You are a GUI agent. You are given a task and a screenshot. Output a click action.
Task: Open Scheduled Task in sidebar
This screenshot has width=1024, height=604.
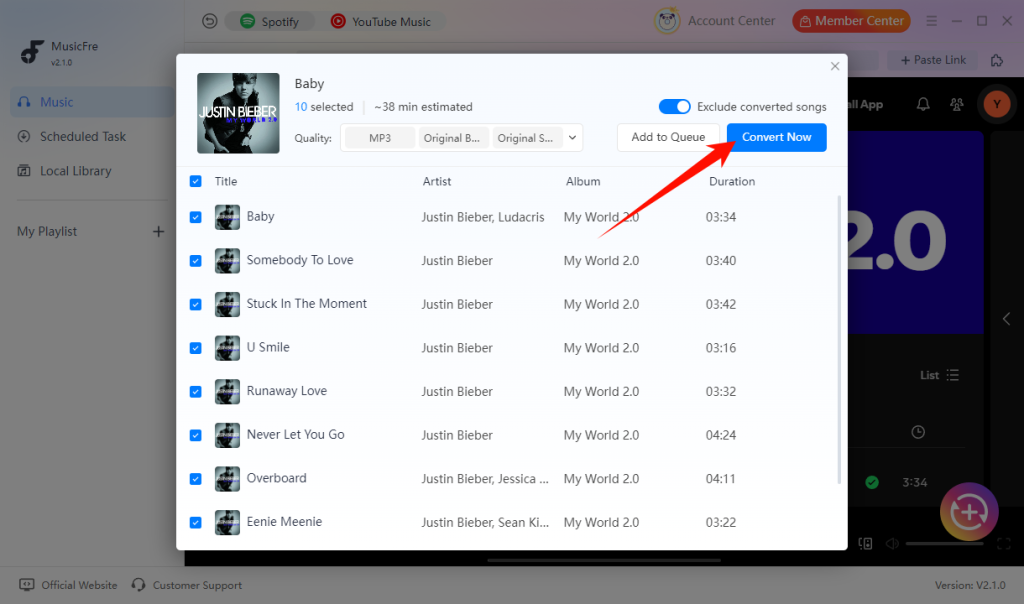[x=83, y=136]
